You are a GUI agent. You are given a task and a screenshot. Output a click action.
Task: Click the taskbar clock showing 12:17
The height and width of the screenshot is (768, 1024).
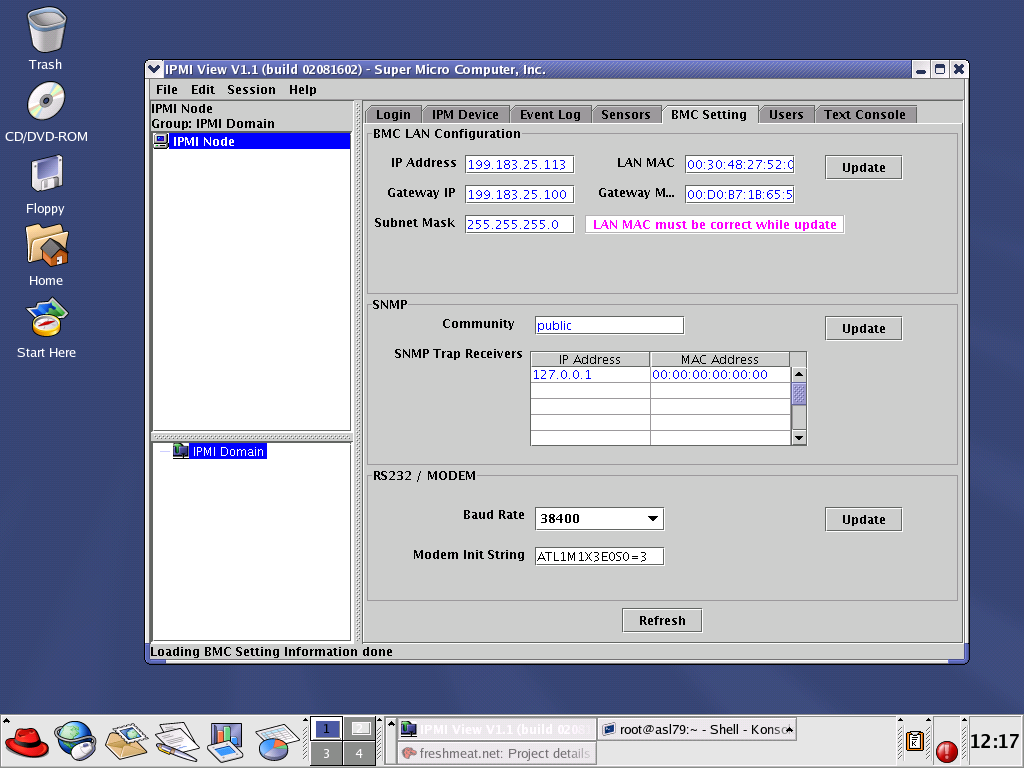tap(995, 741)
